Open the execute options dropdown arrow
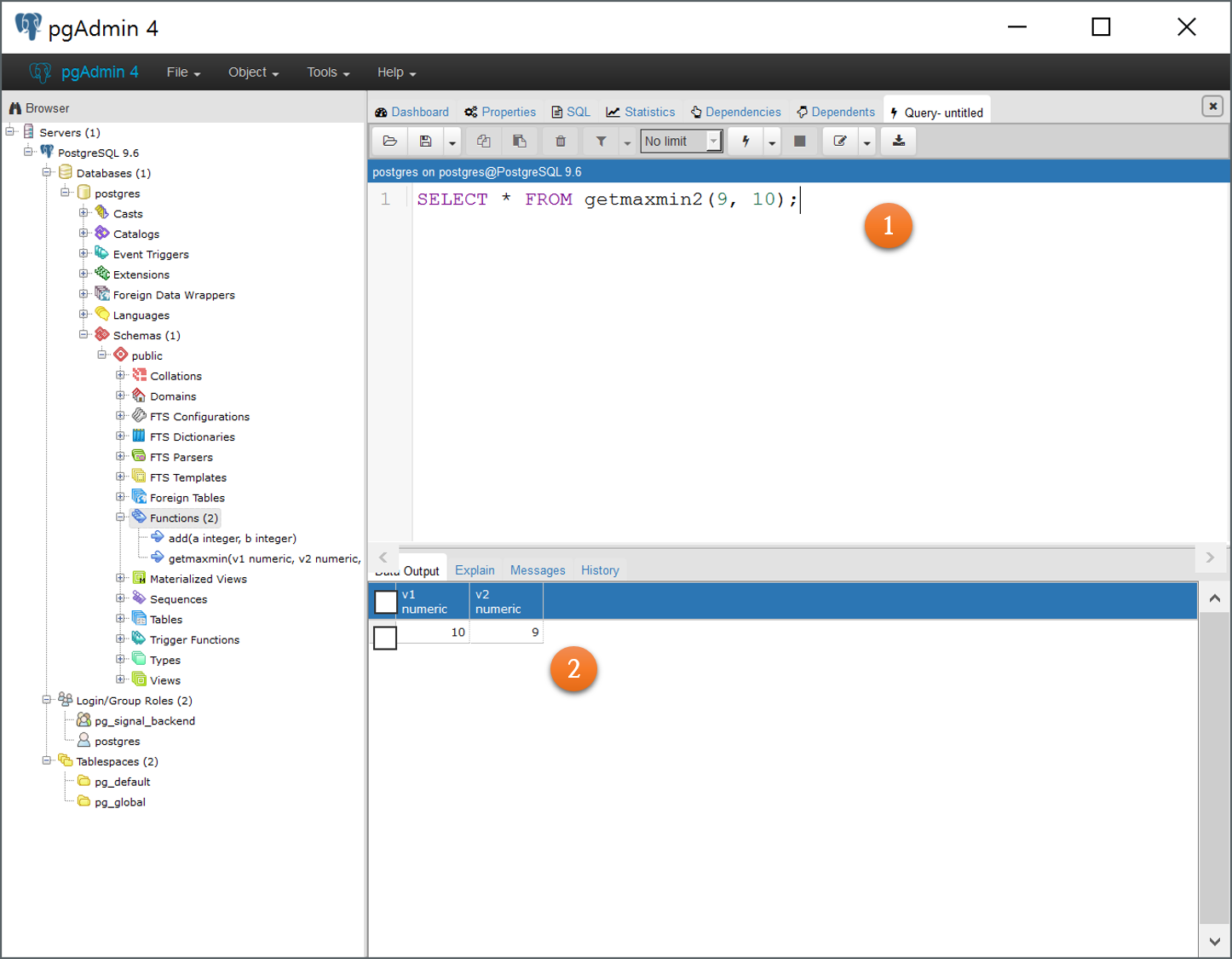Screen dimensions: 1232x959 coord(772,142)
